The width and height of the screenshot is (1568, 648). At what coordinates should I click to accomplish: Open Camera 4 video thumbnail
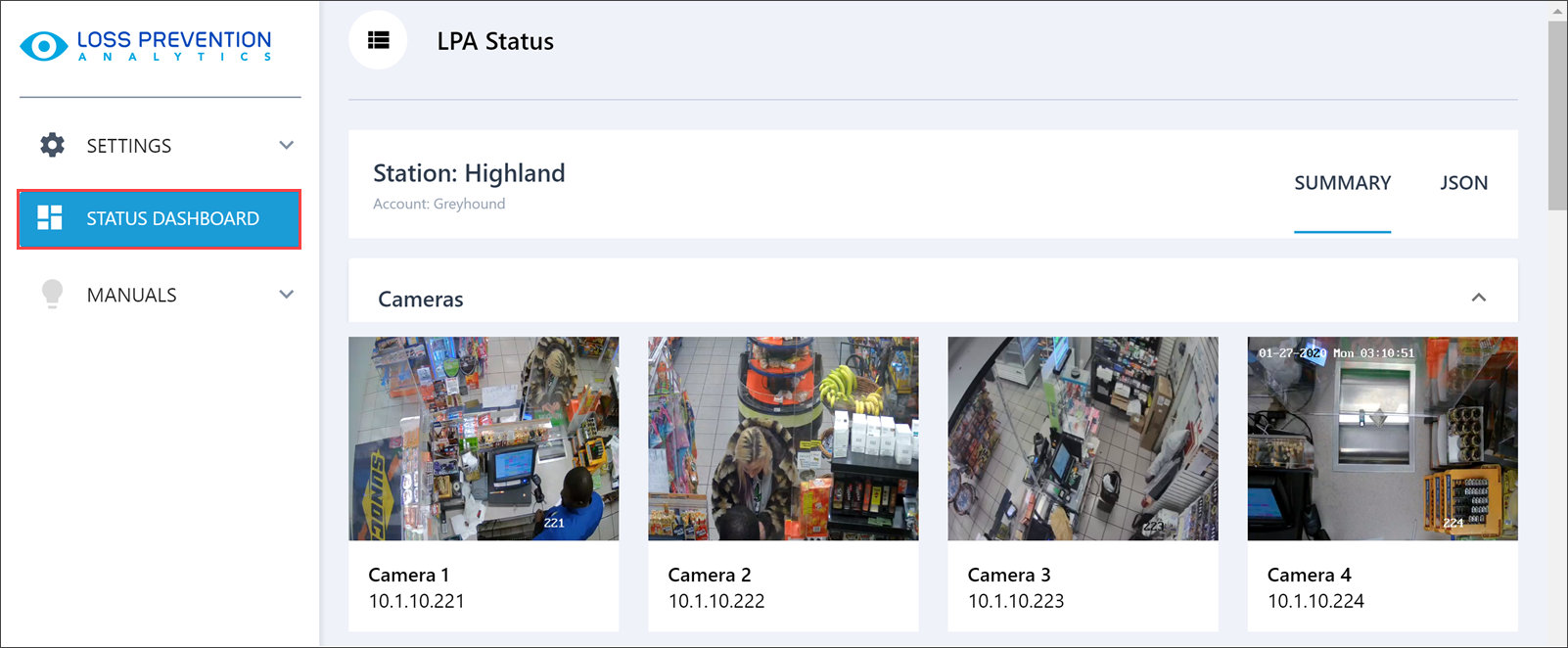pos(1382,439)
